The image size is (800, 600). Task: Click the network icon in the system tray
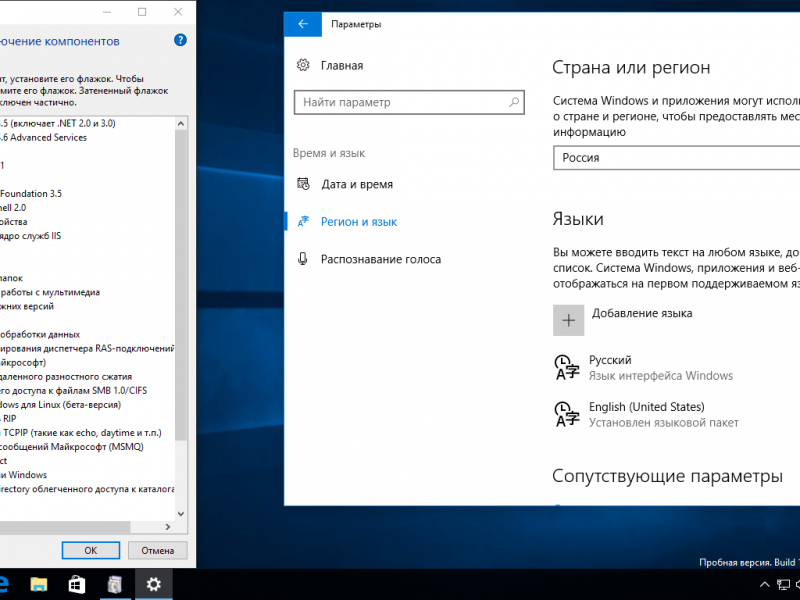click(x=783, y=585)
